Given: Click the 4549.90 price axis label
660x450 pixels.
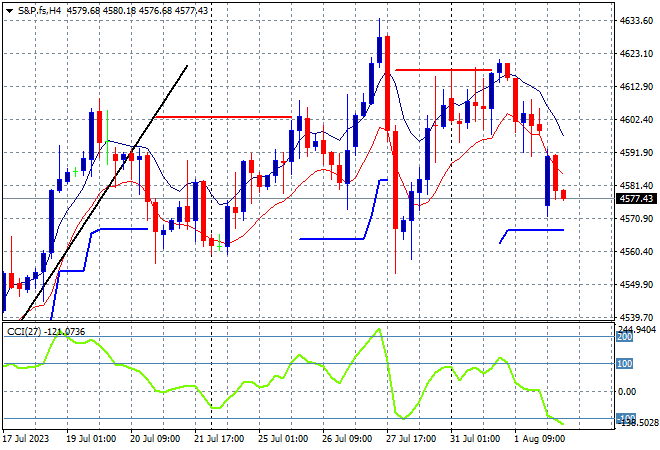Looking at the screenshot, I should [x=636, y=285].
